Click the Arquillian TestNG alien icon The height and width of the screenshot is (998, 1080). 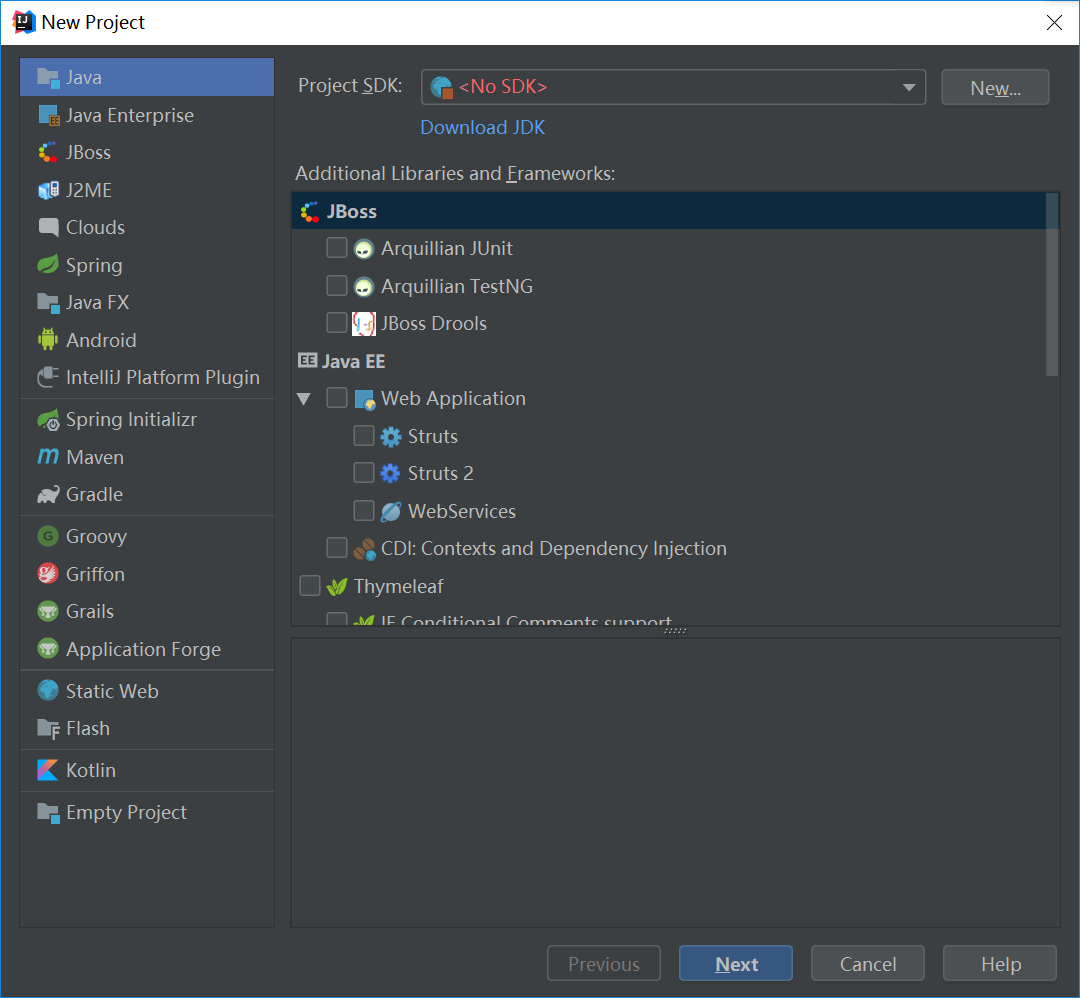coord(364,287)
